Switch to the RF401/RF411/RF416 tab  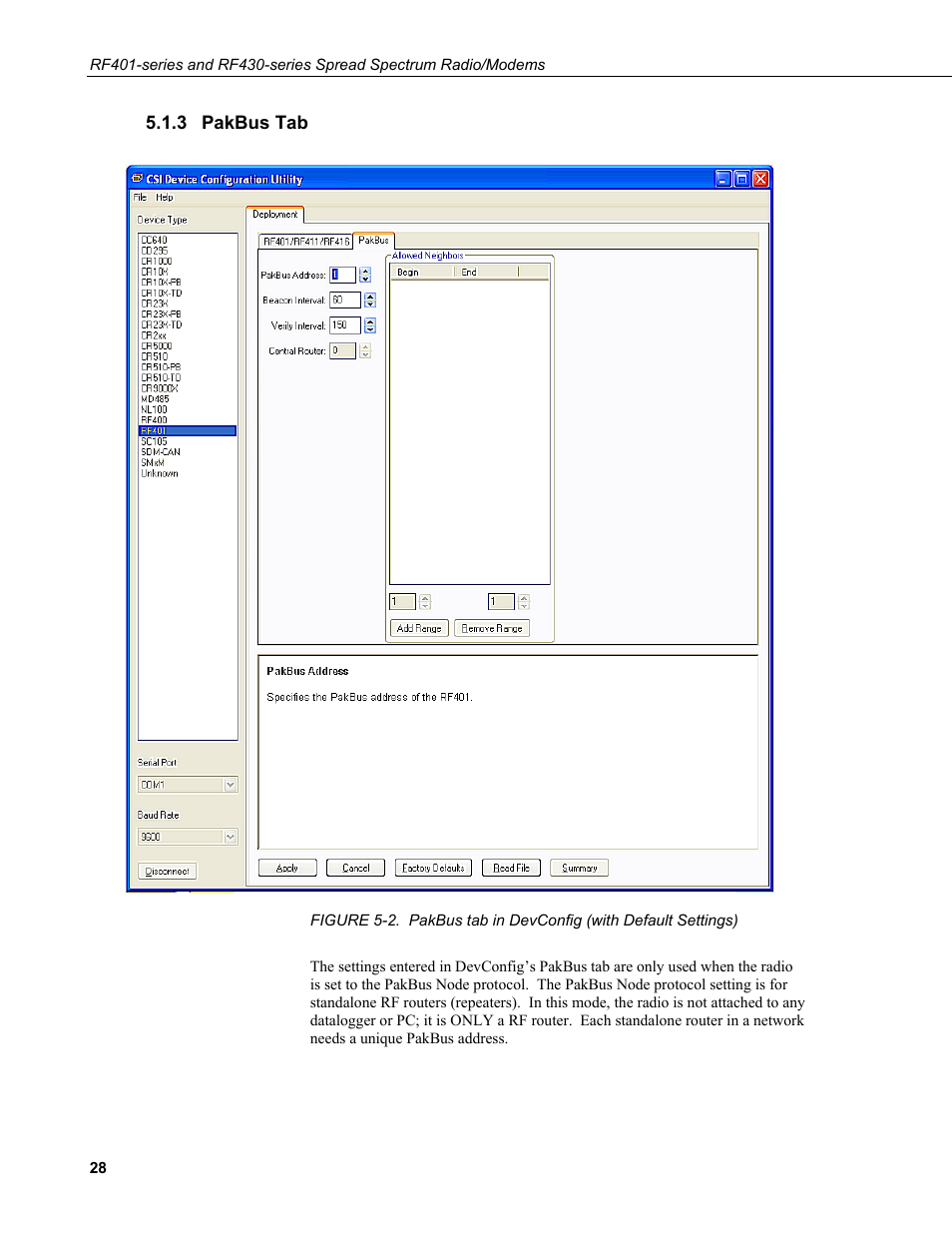306,242
